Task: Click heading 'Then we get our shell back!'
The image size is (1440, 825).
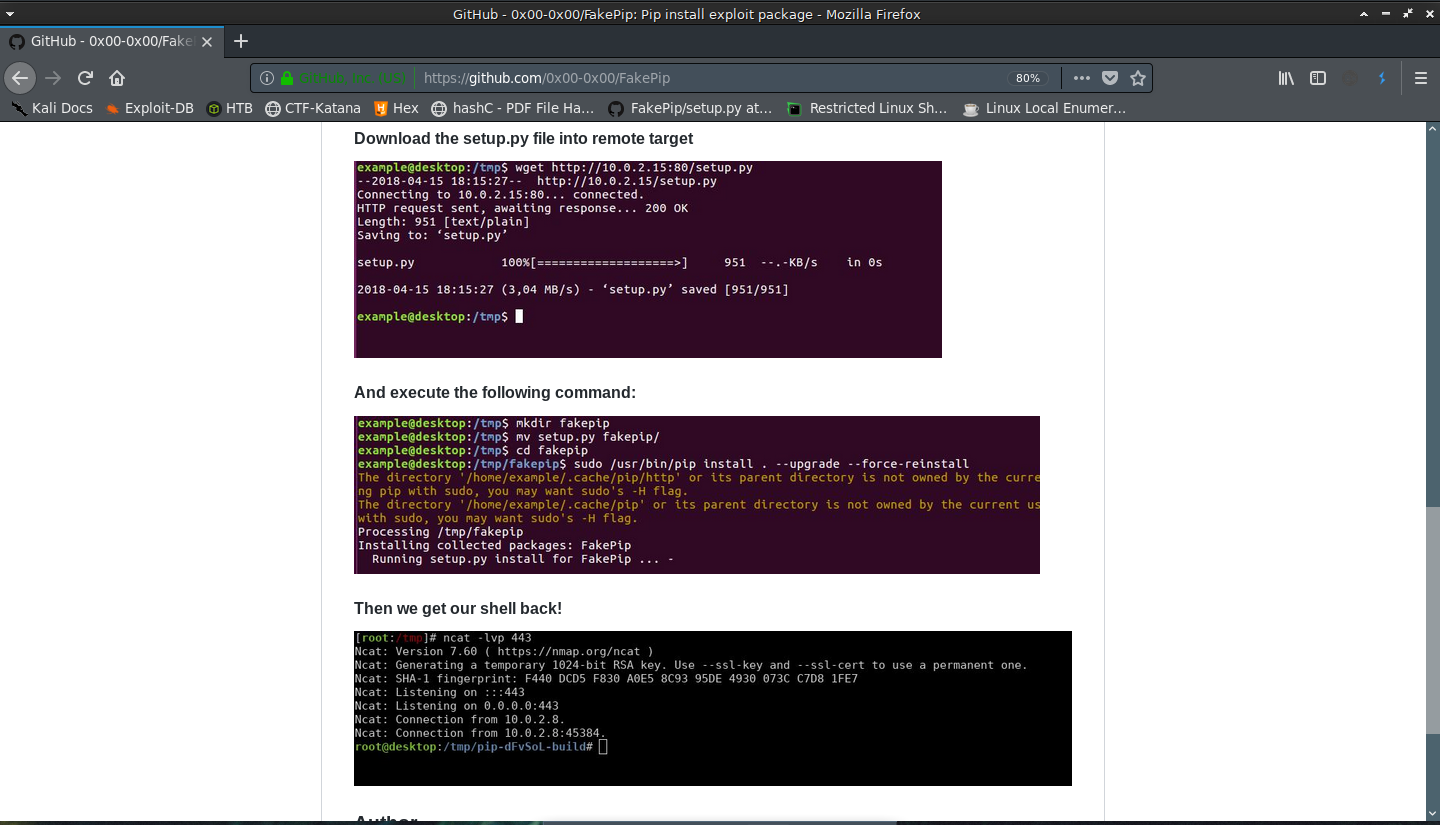Action: 458,608
